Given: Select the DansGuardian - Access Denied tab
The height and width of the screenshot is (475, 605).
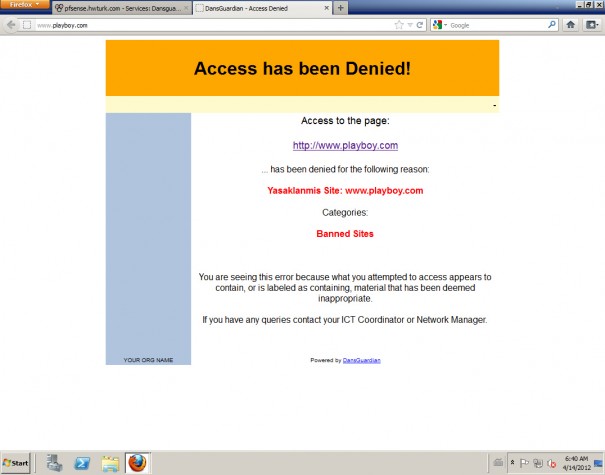Looking at the screenshot, I should (262, 8).
